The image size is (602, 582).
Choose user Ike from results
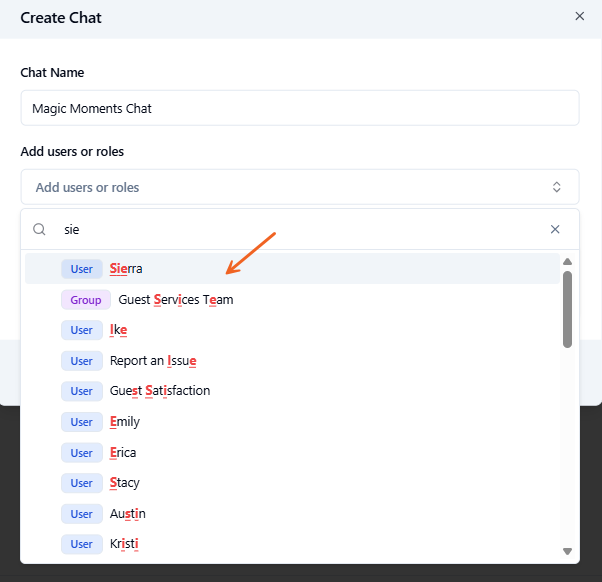coord(118,330)
